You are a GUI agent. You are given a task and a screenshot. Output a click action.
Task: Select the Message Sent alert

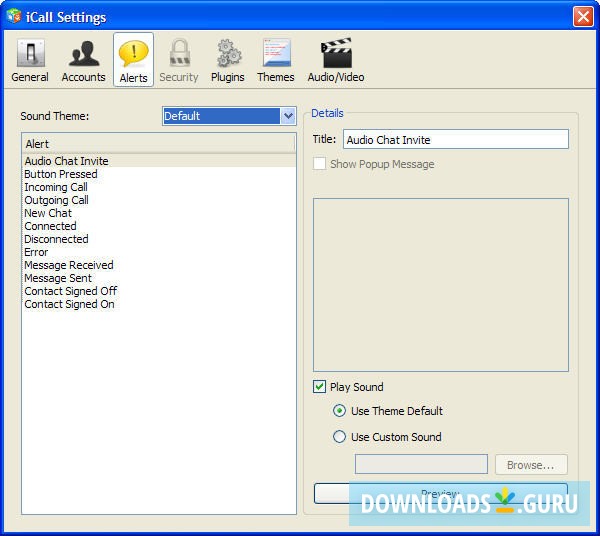click(x=159, y=278)
